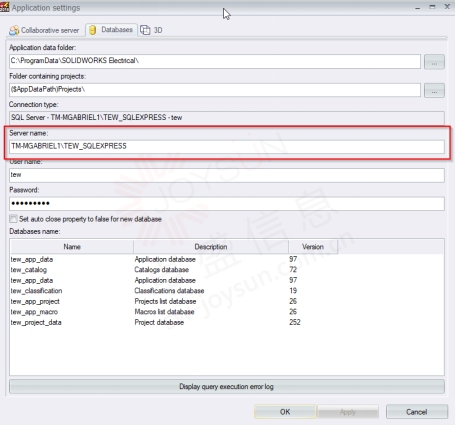Sort by the Version column header

click(313, 247)
